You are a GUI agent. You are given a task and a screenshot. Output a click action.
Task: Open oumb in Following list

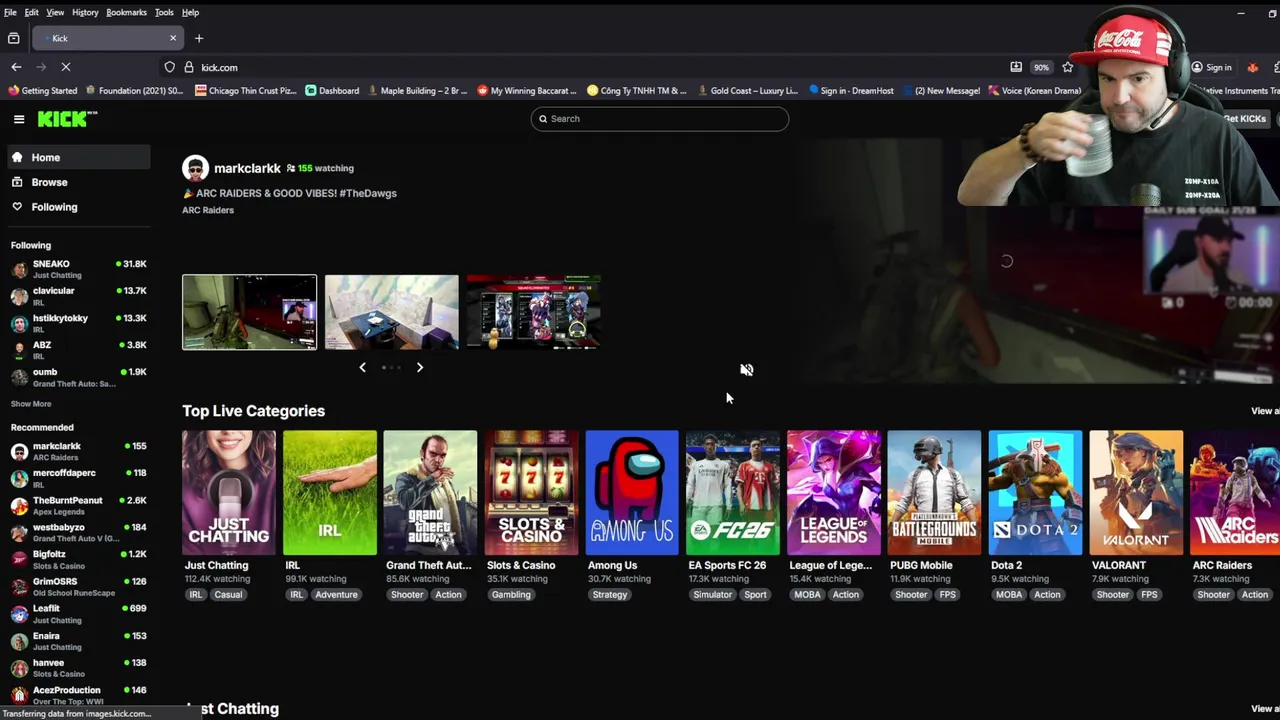point(78,377)
